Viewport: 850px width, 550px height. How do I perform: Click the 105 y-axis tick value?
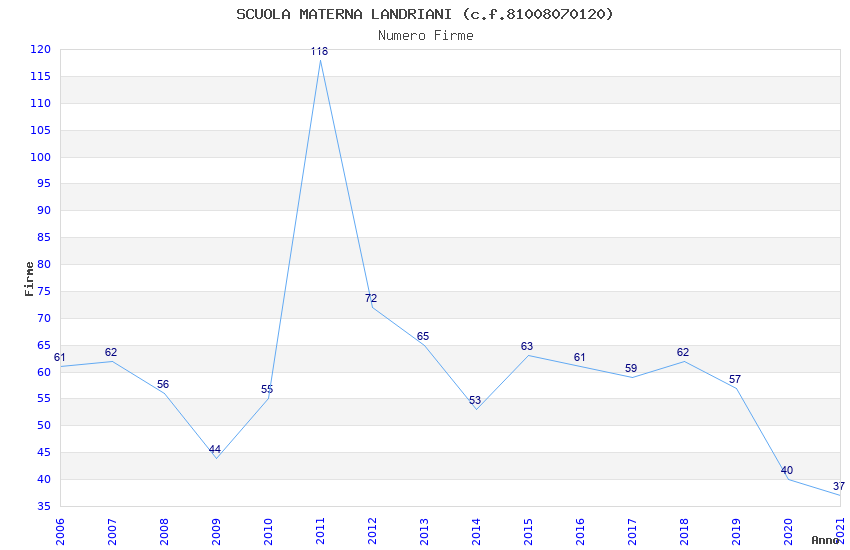[x=41, y=131]
